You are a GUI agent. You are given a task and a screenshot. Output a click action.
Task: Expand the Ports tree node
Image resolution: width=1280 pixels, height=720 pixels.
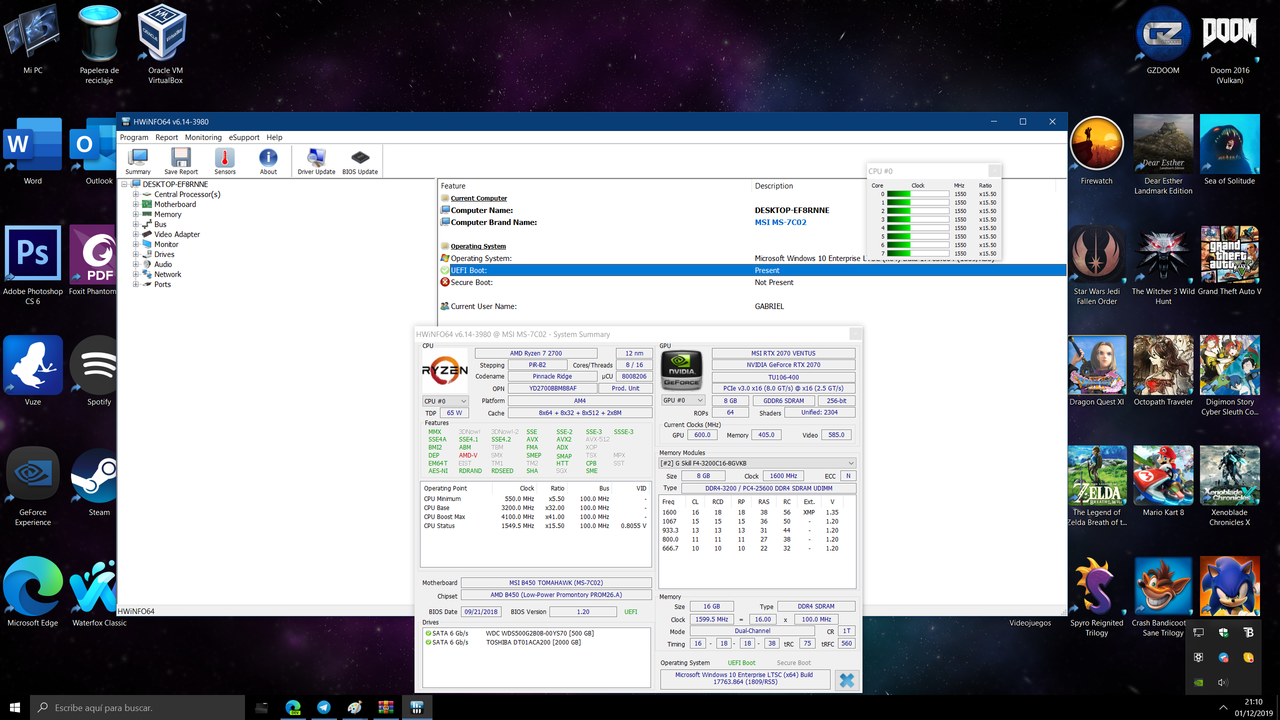pos(136,284)
